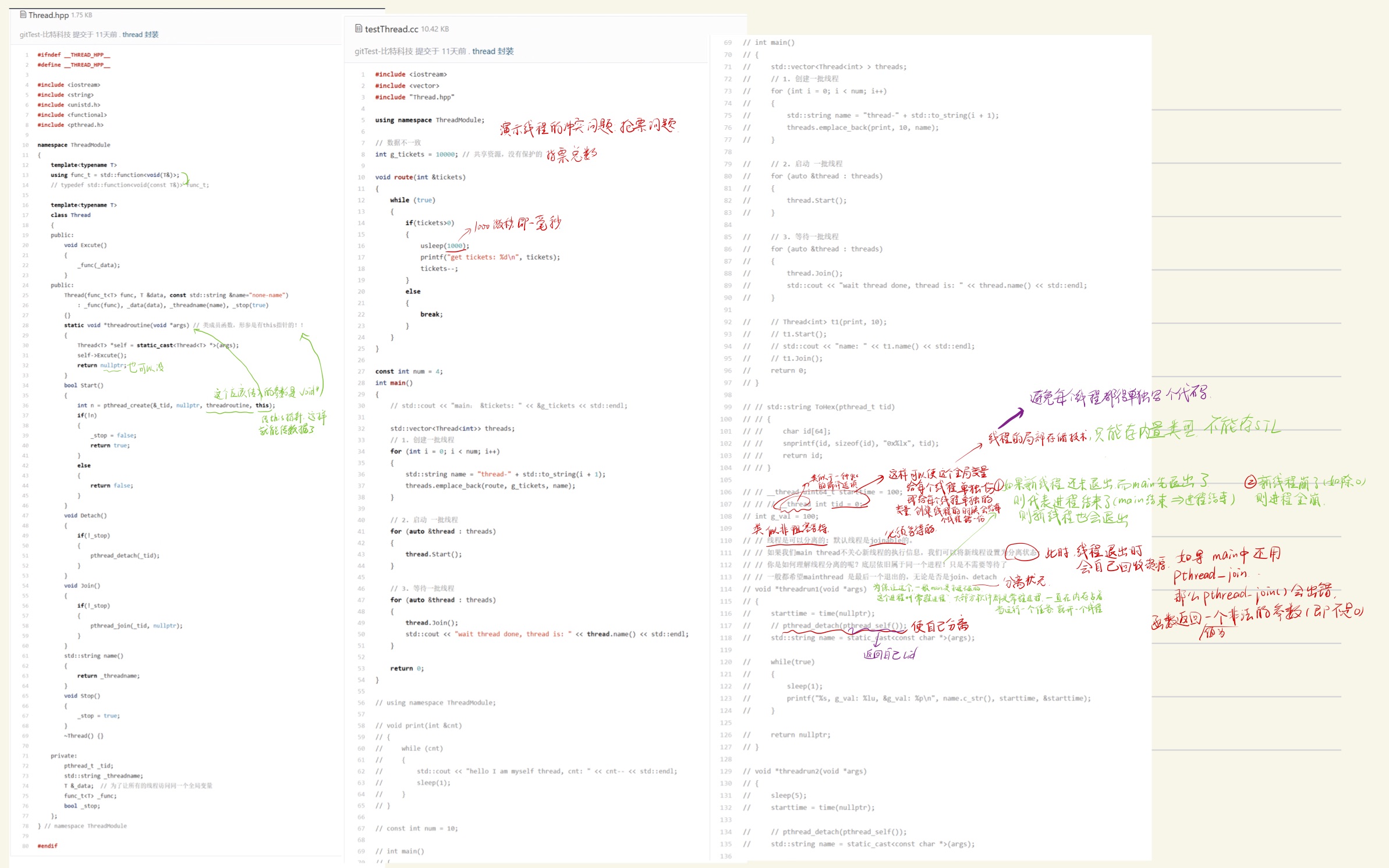The width and height of the screenshot is (1389, 868).
Task: Click the file icon beside Thread.hpp
Action: pyautogui.click(x=23, y=15)
